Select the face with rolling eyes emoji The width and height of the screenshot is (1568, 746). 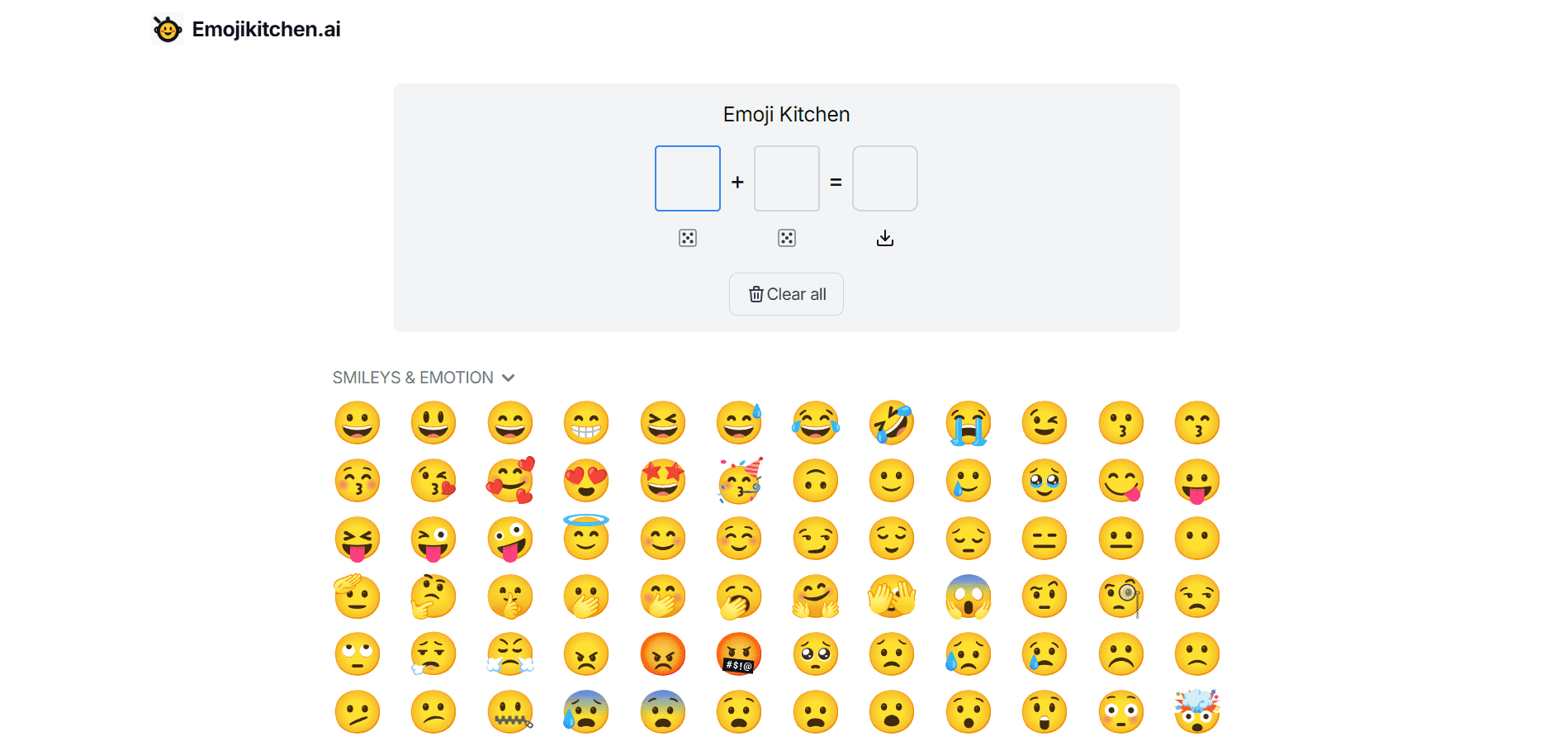pos(357,653)
